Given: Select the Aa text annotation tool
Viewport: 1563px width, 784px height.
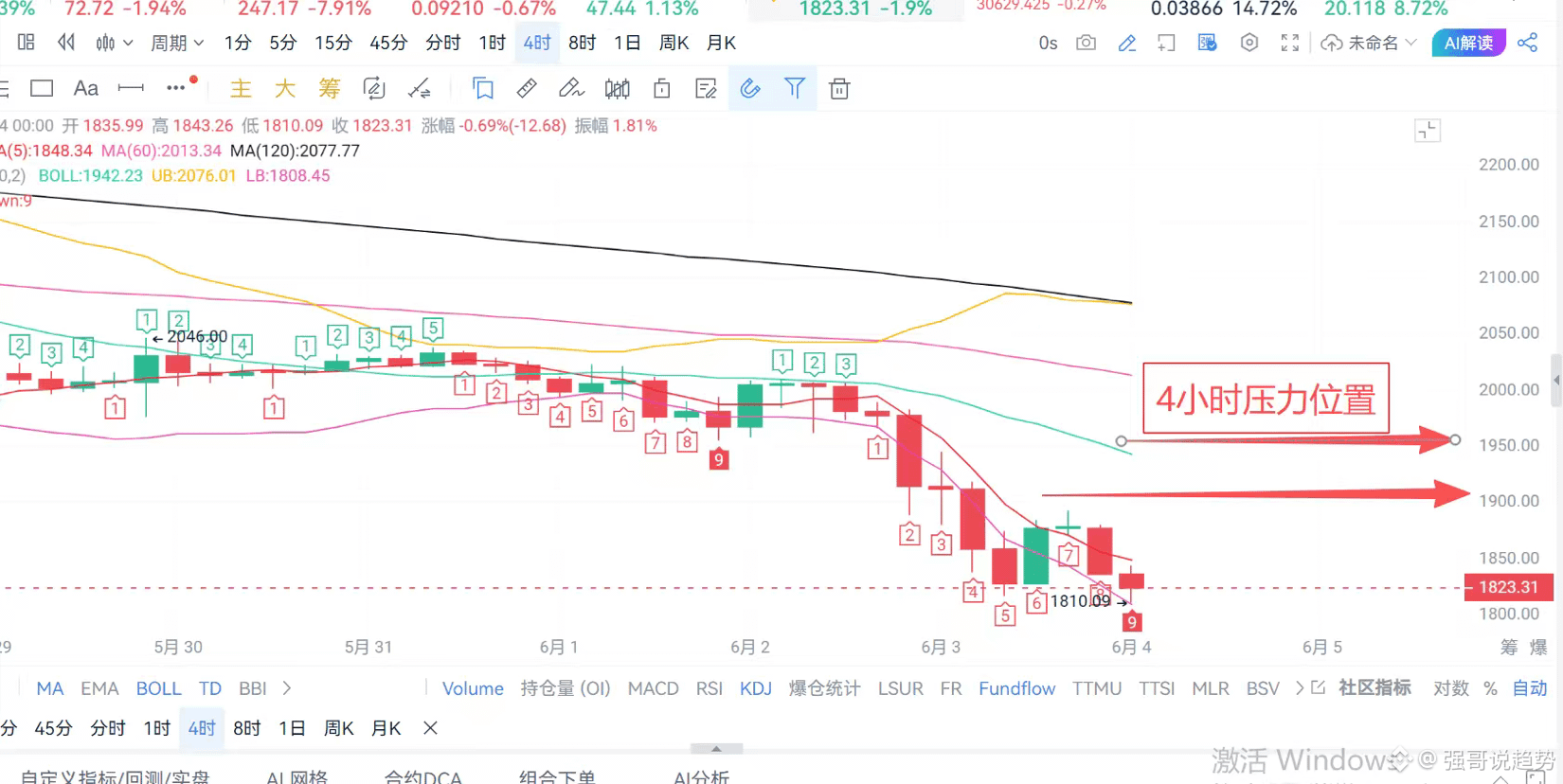Looking at the screenshot, I should pyautogui.click(x=86, y=88).
